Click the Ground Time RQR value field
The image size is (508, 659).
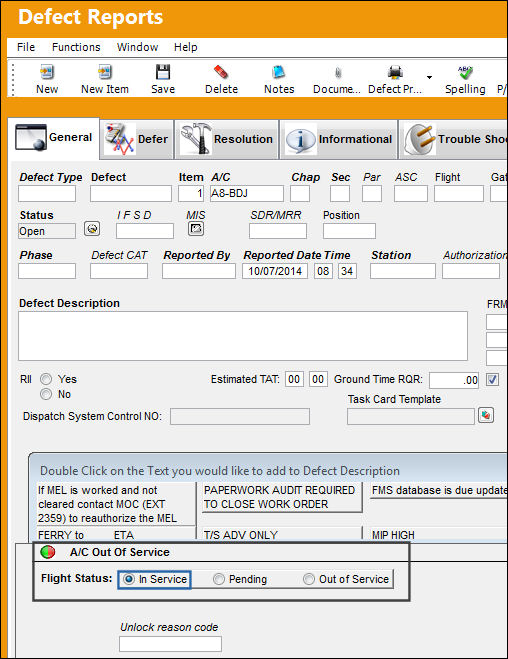(454, 380)
